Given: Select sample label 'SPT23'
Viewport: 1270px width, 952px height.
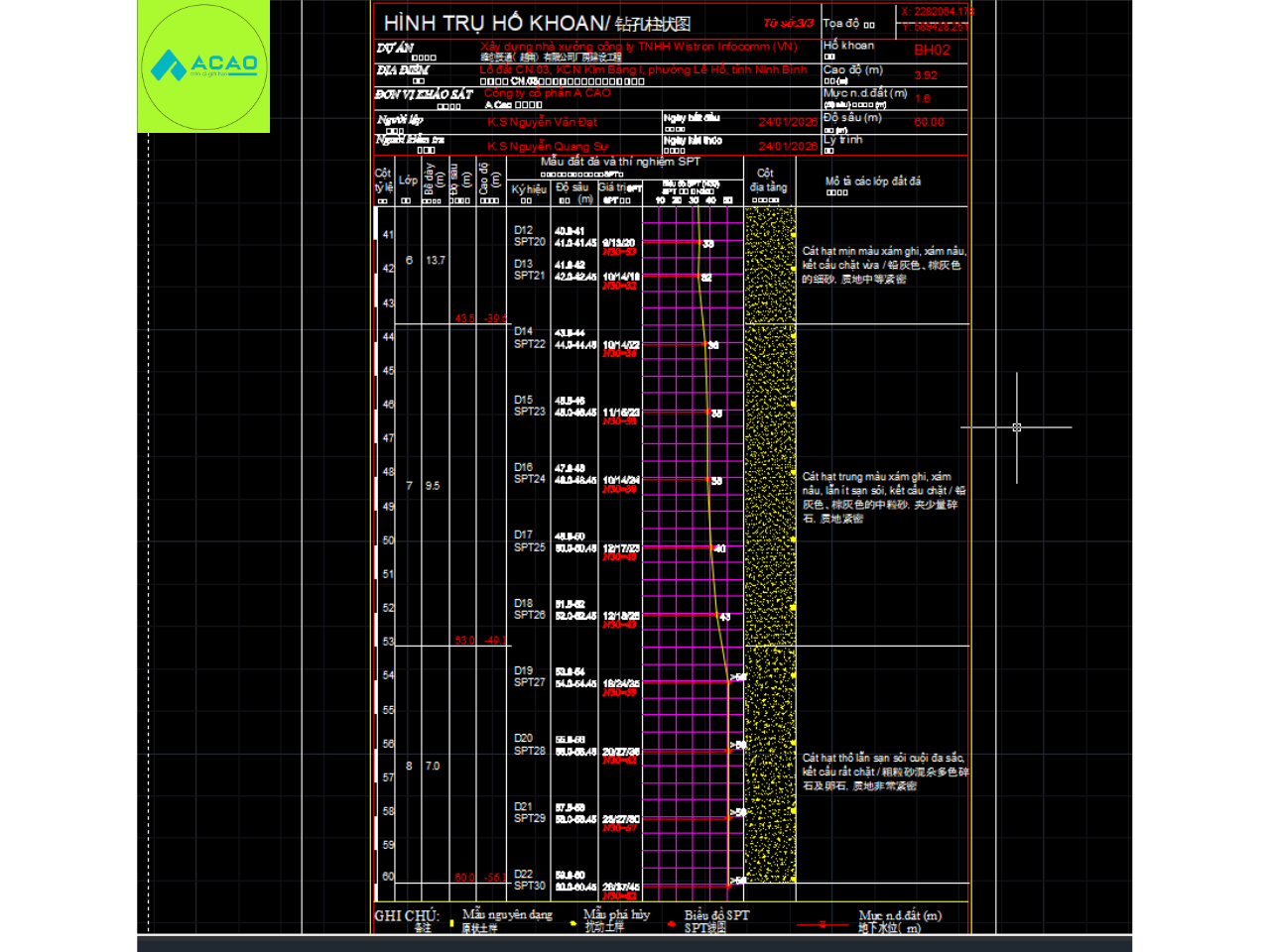Looking at the screenshot, I should (x=530, y=412).
